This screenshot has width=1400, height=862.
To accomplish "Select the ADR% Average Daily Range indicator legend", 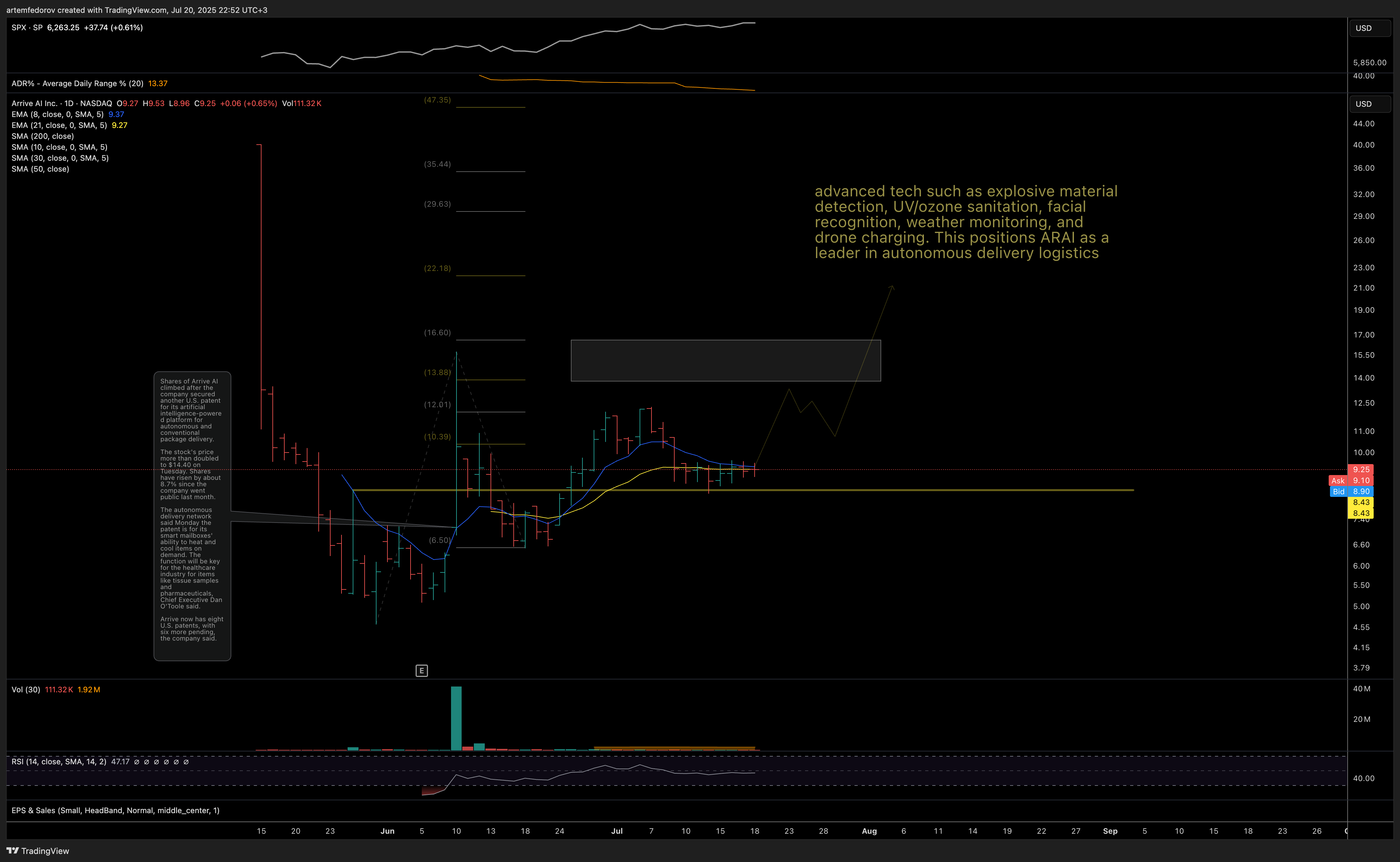I will (x=77, y=83).
